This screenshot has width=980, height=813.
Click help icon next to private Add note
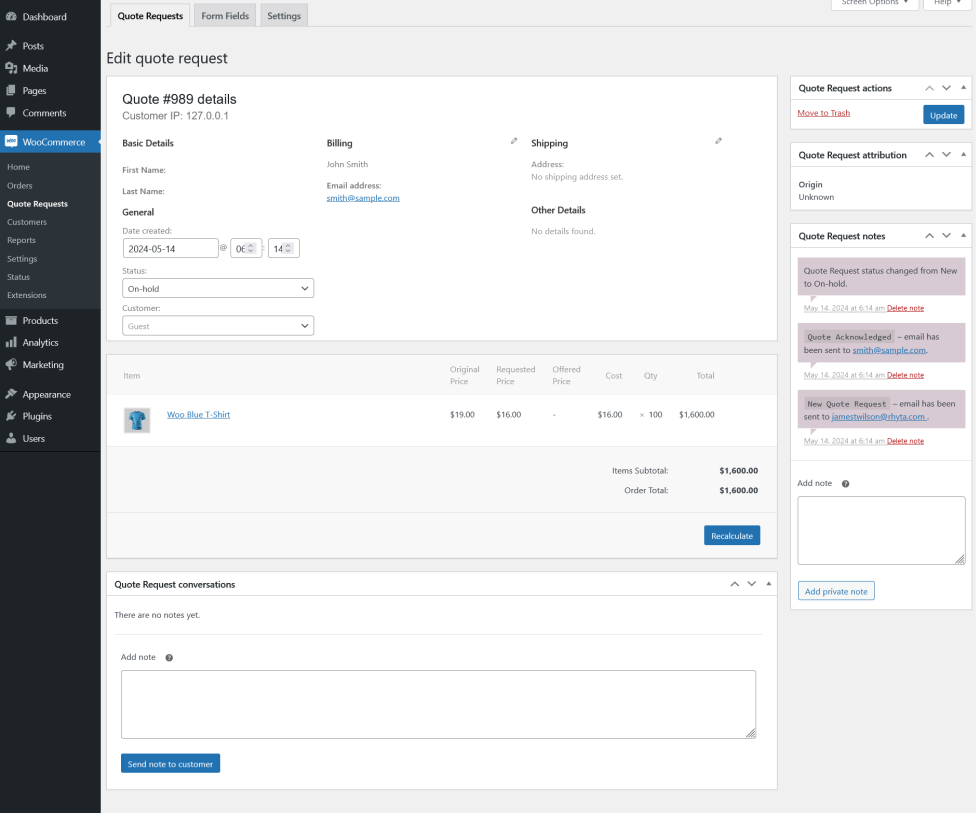pyautogui.click(x=846, y=484)
